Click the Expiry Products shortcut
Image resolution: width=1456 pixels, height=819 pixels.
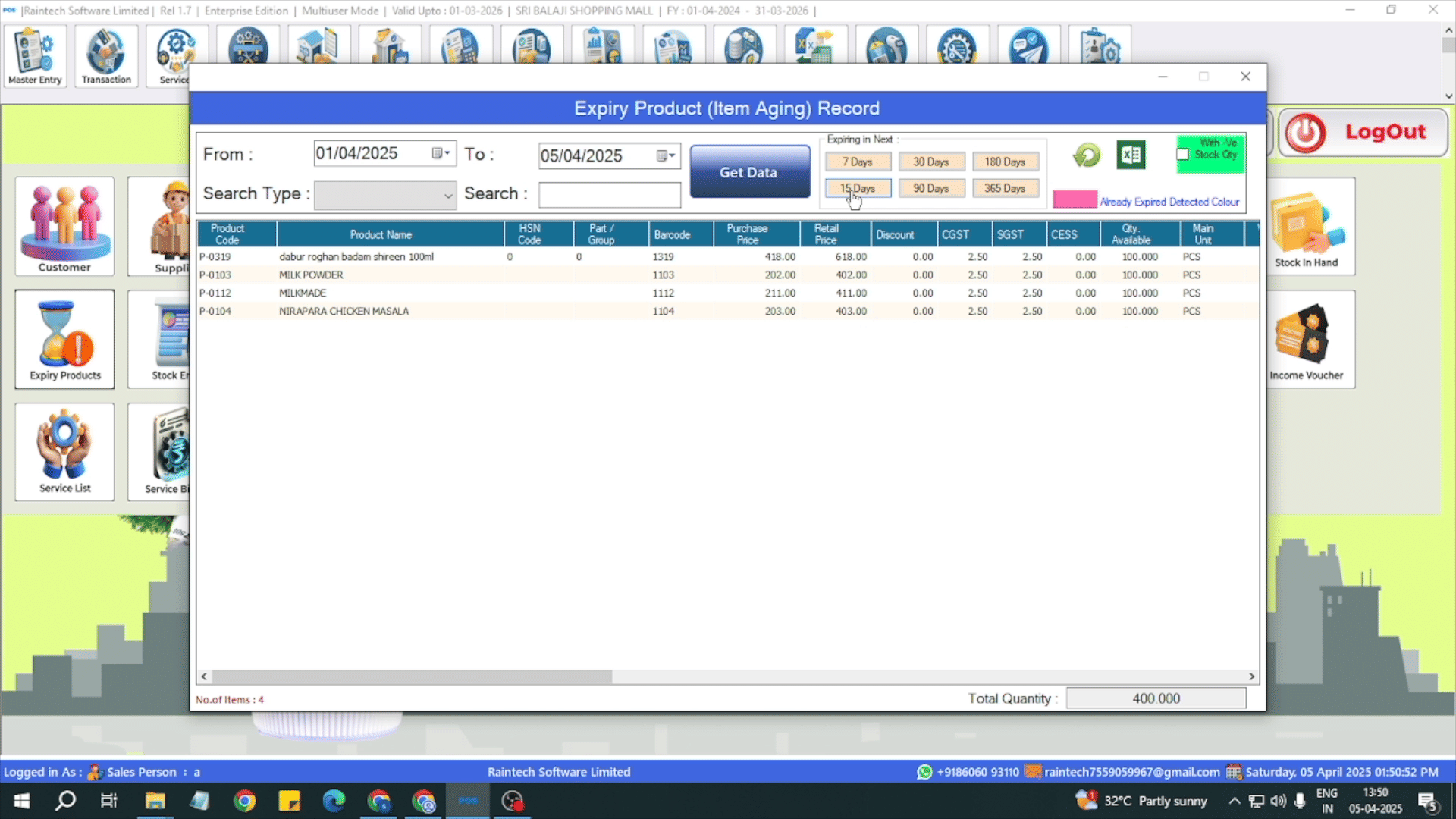point(64,339)
